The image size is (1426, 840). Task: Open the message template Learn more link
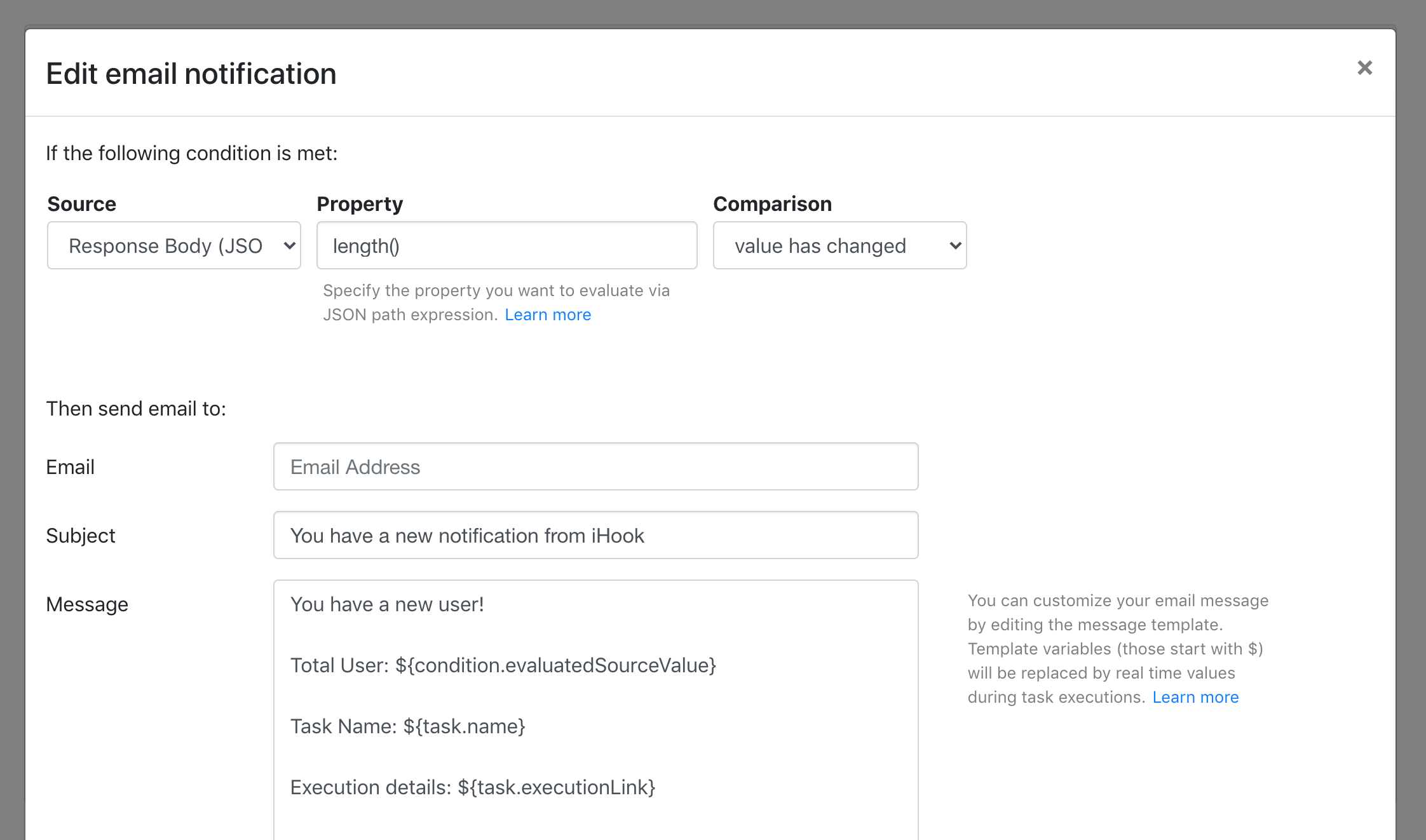pos(1195,697)
